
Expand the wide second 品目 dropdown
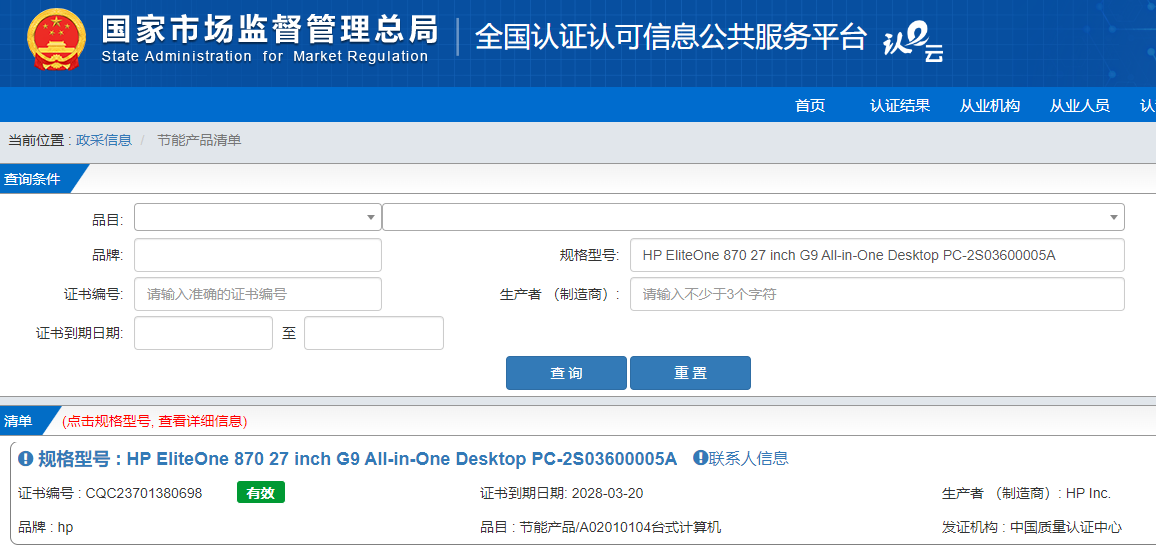click(x=753, y=217)
